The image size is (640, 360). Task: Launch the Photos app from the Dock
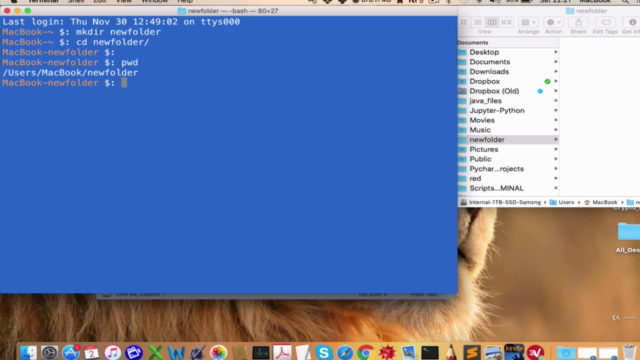click(x=218, y=352)
